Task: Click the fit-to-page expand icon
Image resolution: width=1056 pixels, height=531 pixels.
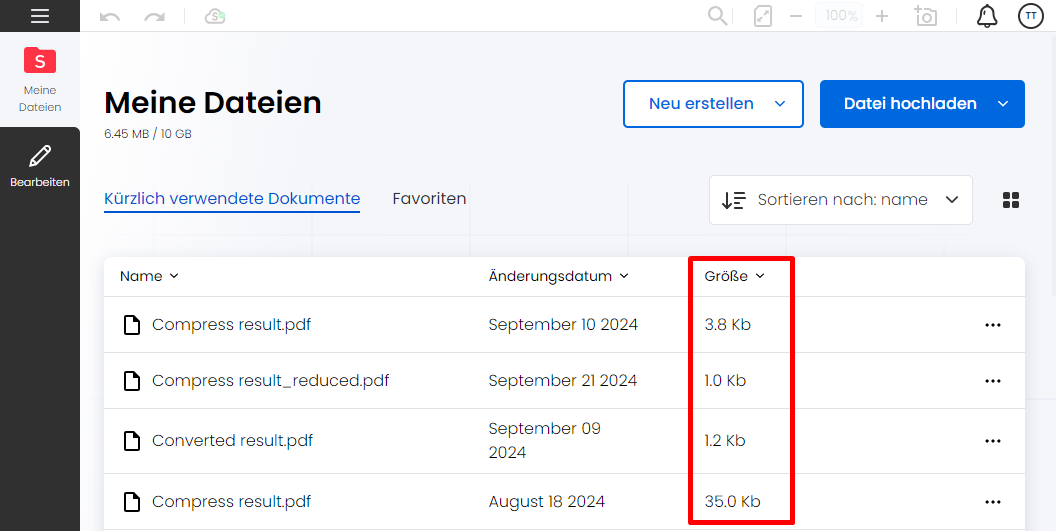Action: [762, 16]
